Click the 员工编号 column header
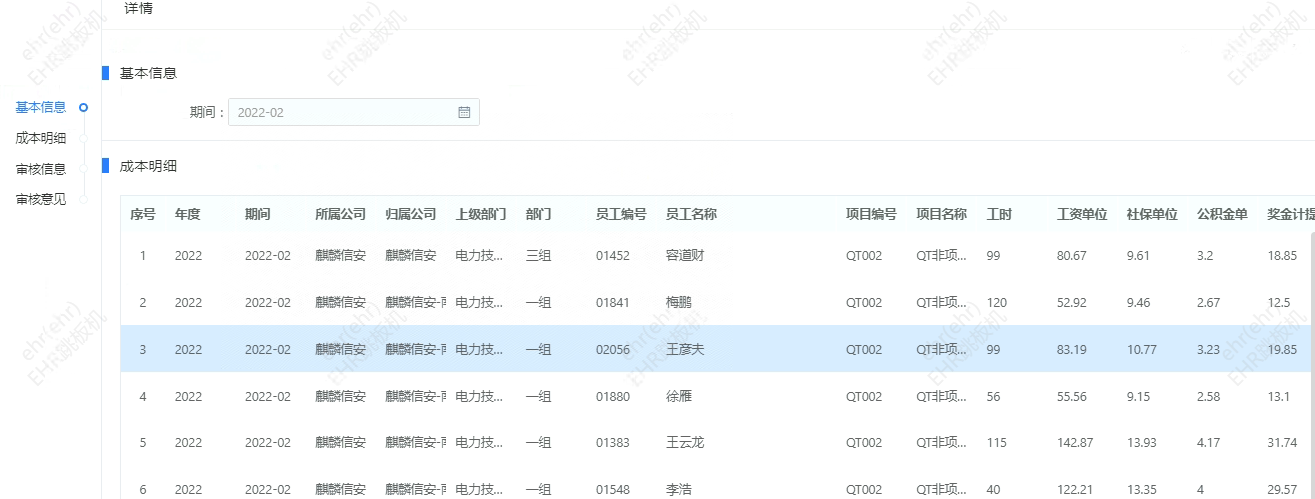The image size is (1315, 499). pyautogui.click(x=621, y=215)
